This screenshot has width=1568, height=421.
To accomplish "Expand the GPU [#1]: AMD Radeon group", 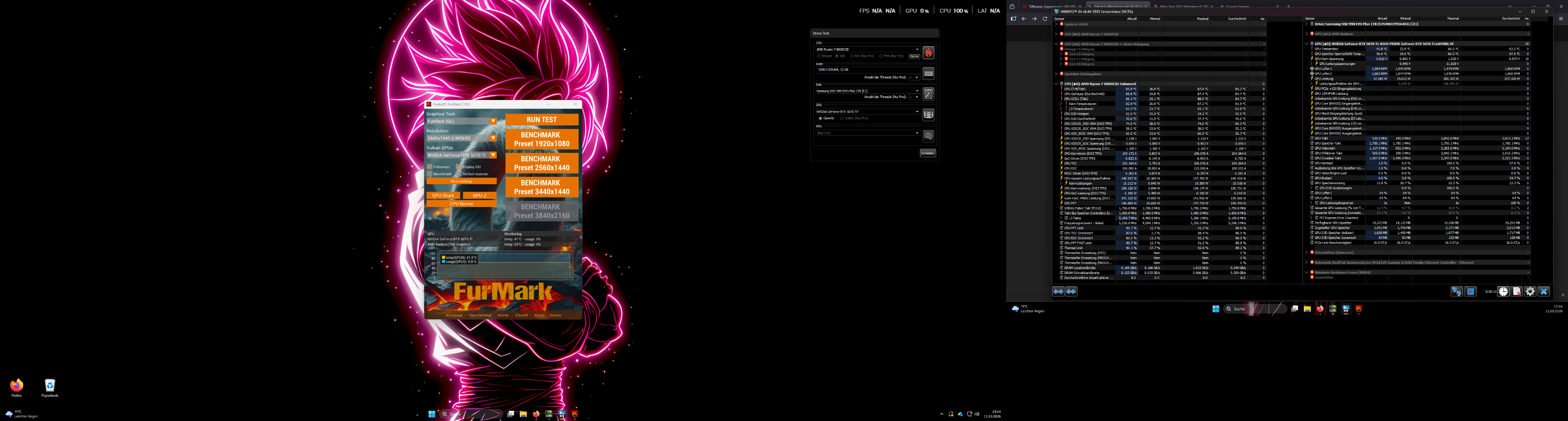I will pos(1306,34).
